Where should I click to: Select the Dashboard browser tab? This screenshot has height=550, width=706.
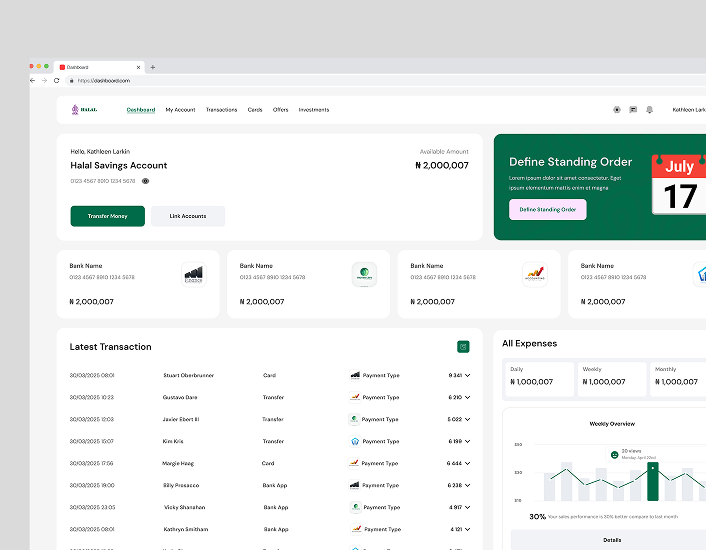99,67
